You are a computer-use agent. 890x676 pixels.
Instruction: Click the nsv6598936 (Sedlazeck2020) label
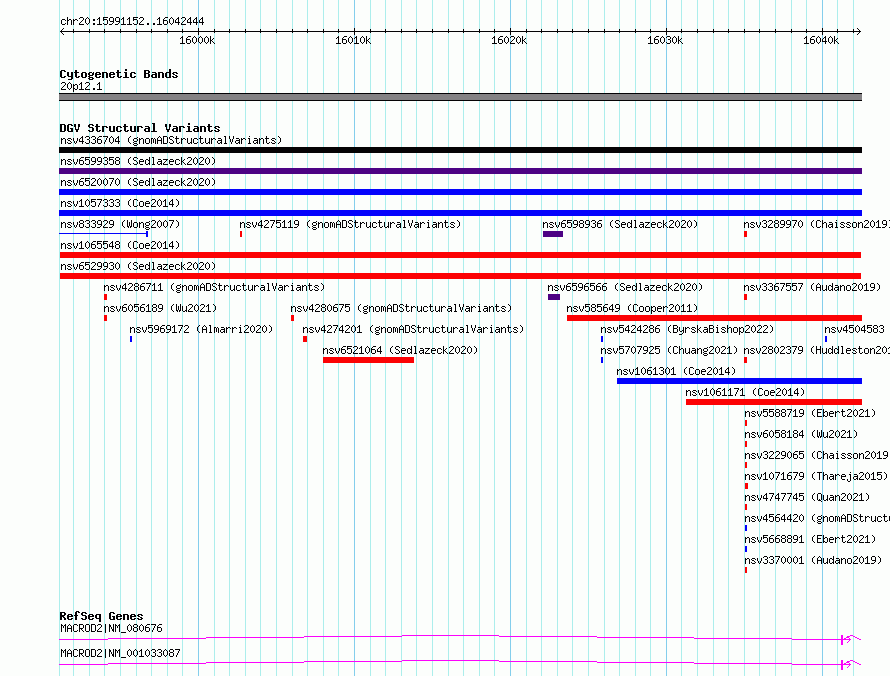click(x=620, y=224)
